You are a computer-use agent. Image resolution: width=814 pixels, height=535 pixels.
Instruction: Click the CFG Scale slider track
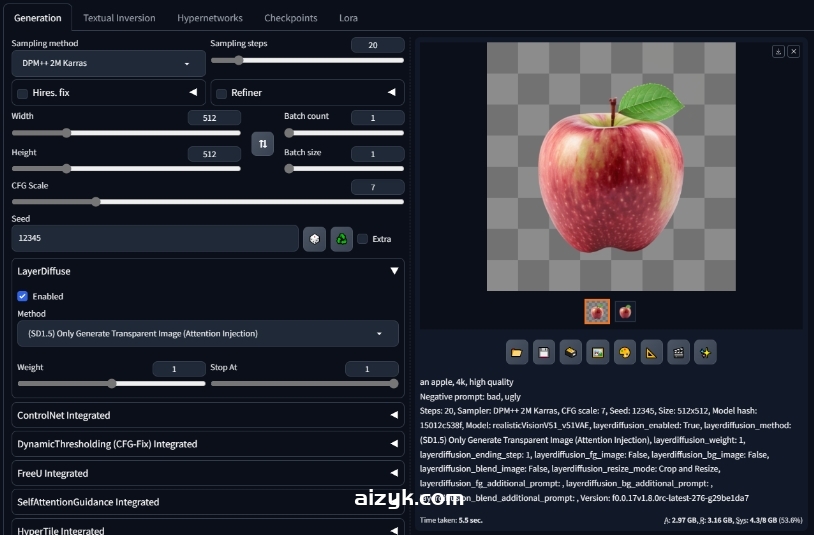coord(207,202)
